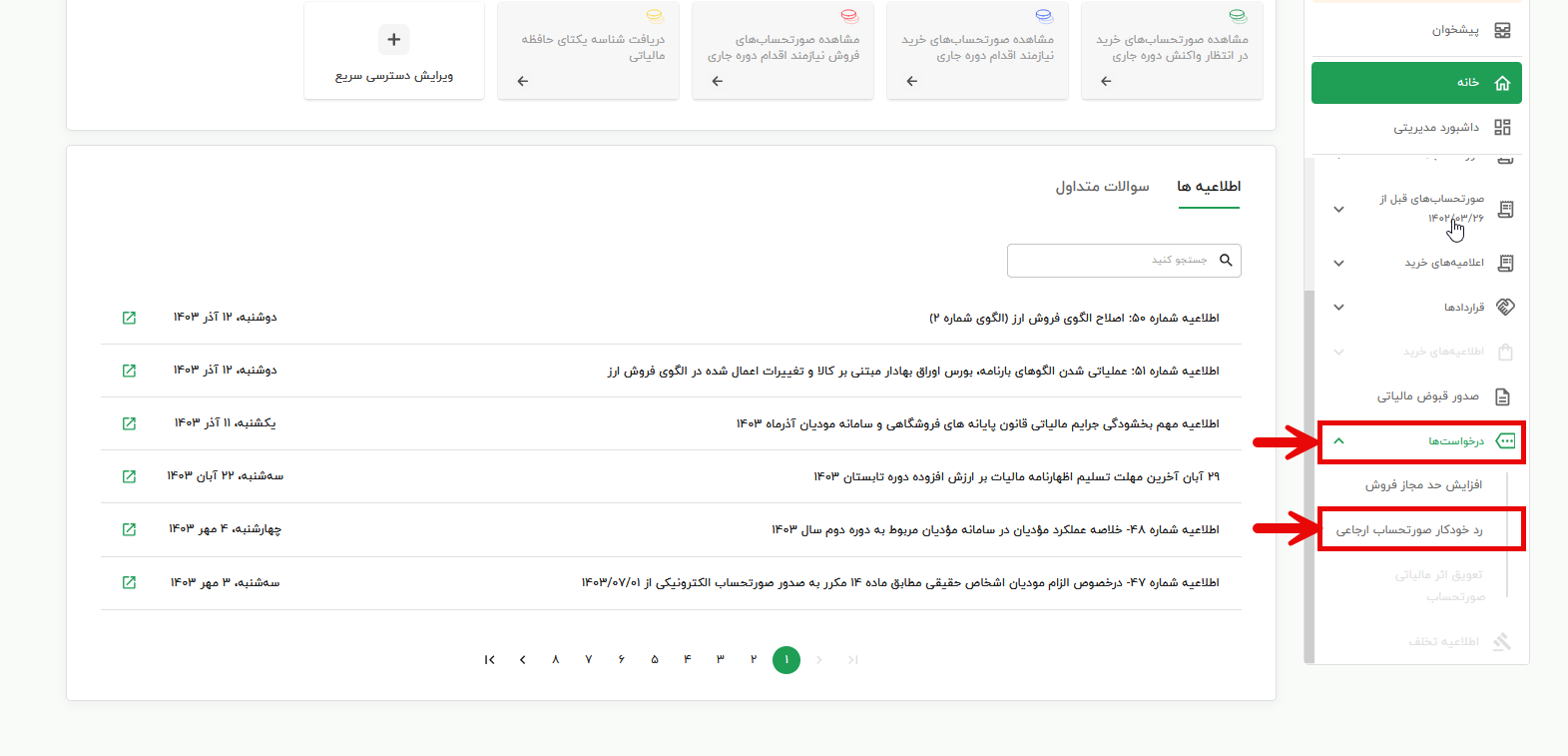The width and height of the screenshot is (1568, 756).
Task: Open رد خودکار صورتحساب ارجاعی submenu item
Action: pos(1409,529)
